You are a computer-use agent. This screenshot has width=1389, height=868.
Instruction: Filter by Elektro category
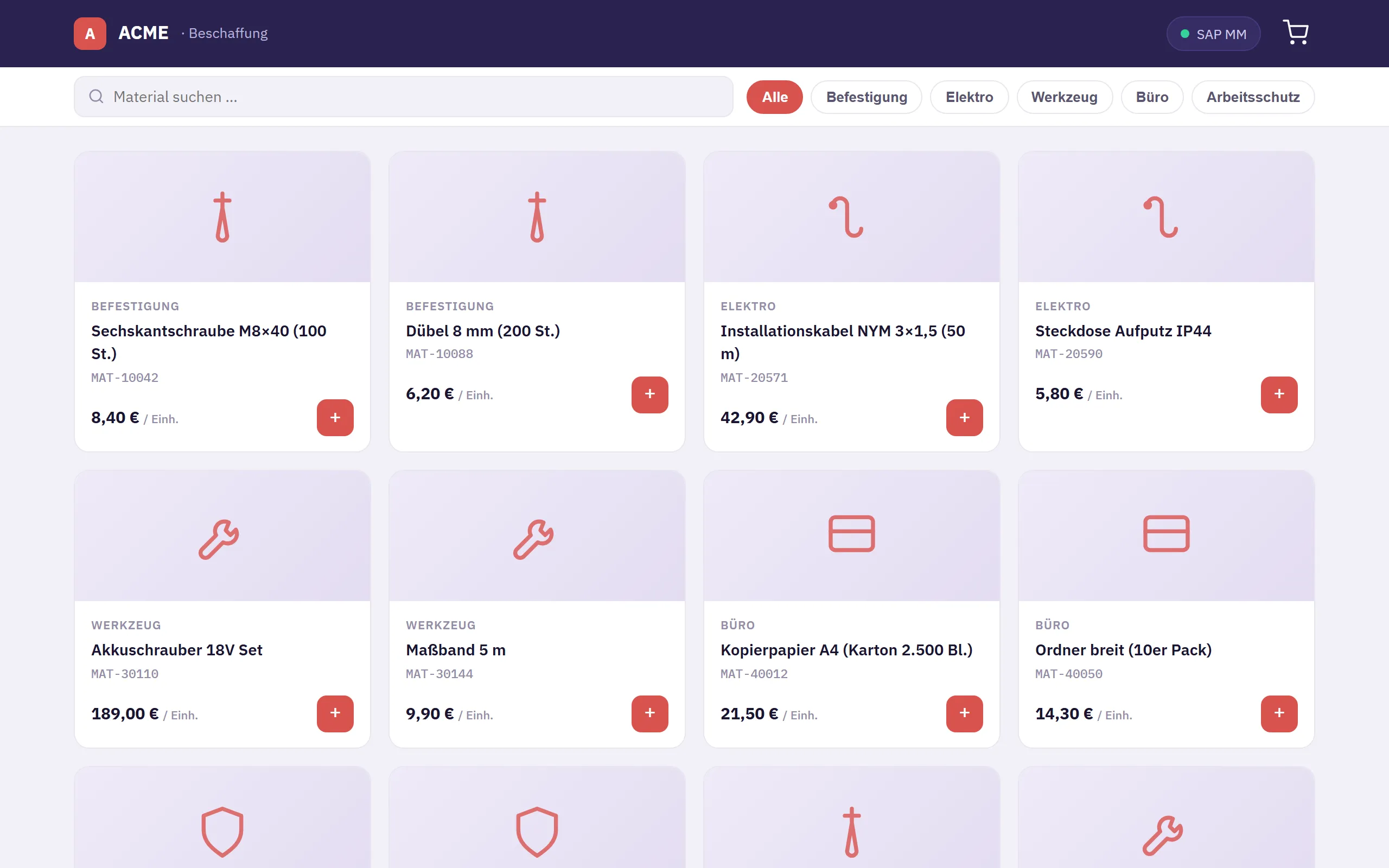[969, 97]
